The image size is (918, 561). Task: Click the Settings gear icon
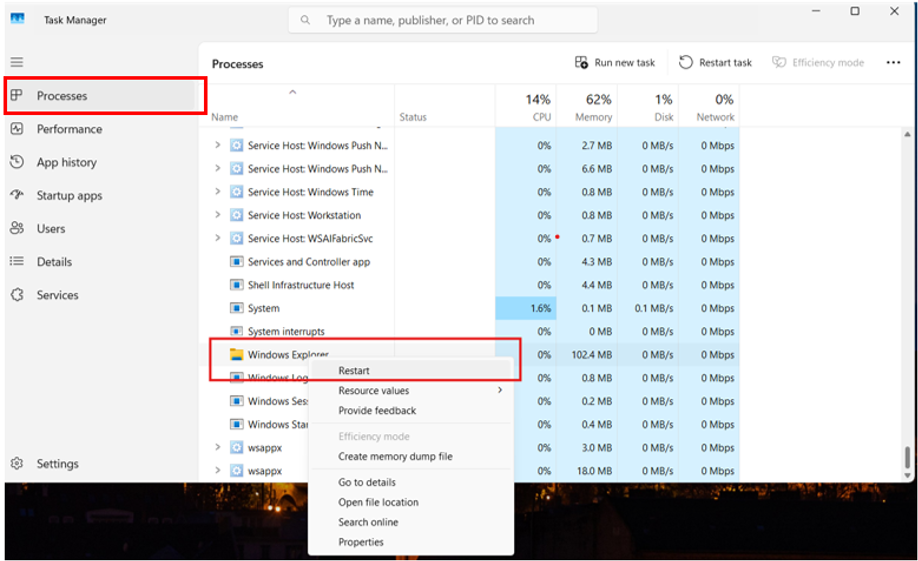pyautogui.click(x=17, y=463)
